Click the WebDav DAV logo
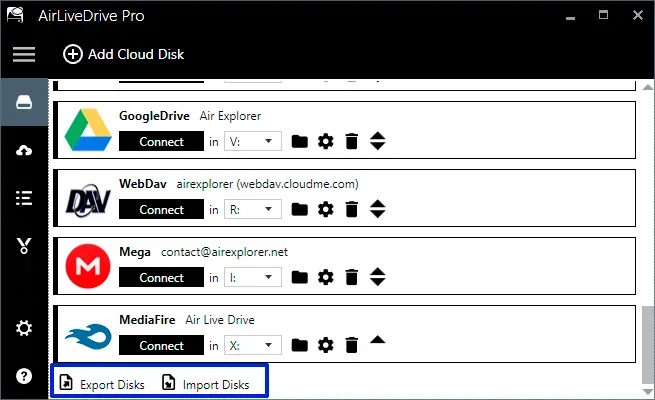This screenshot has height=400, width=655. 88,201
